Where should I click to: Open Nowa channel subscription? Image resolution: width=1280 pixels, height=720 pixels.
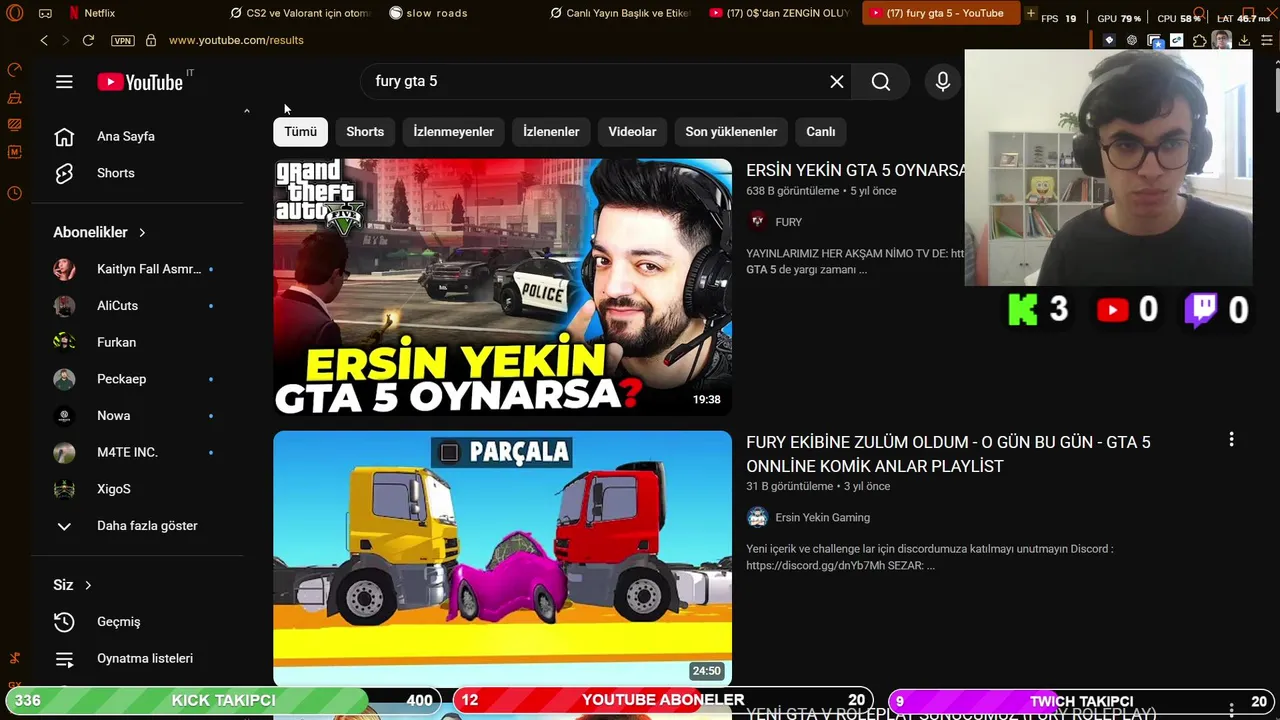pyautogui.click(x=138, y=416)
